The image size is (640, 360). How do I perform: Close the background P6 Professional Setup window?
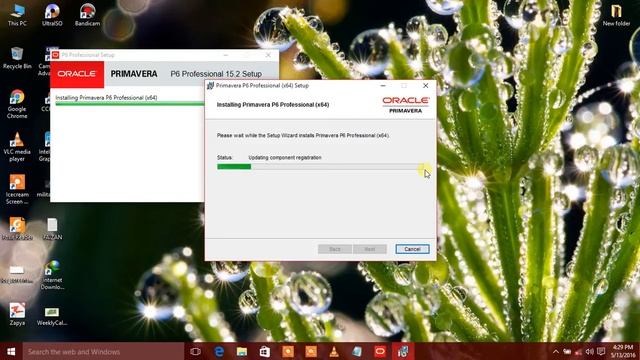click(x=268, y=55)
